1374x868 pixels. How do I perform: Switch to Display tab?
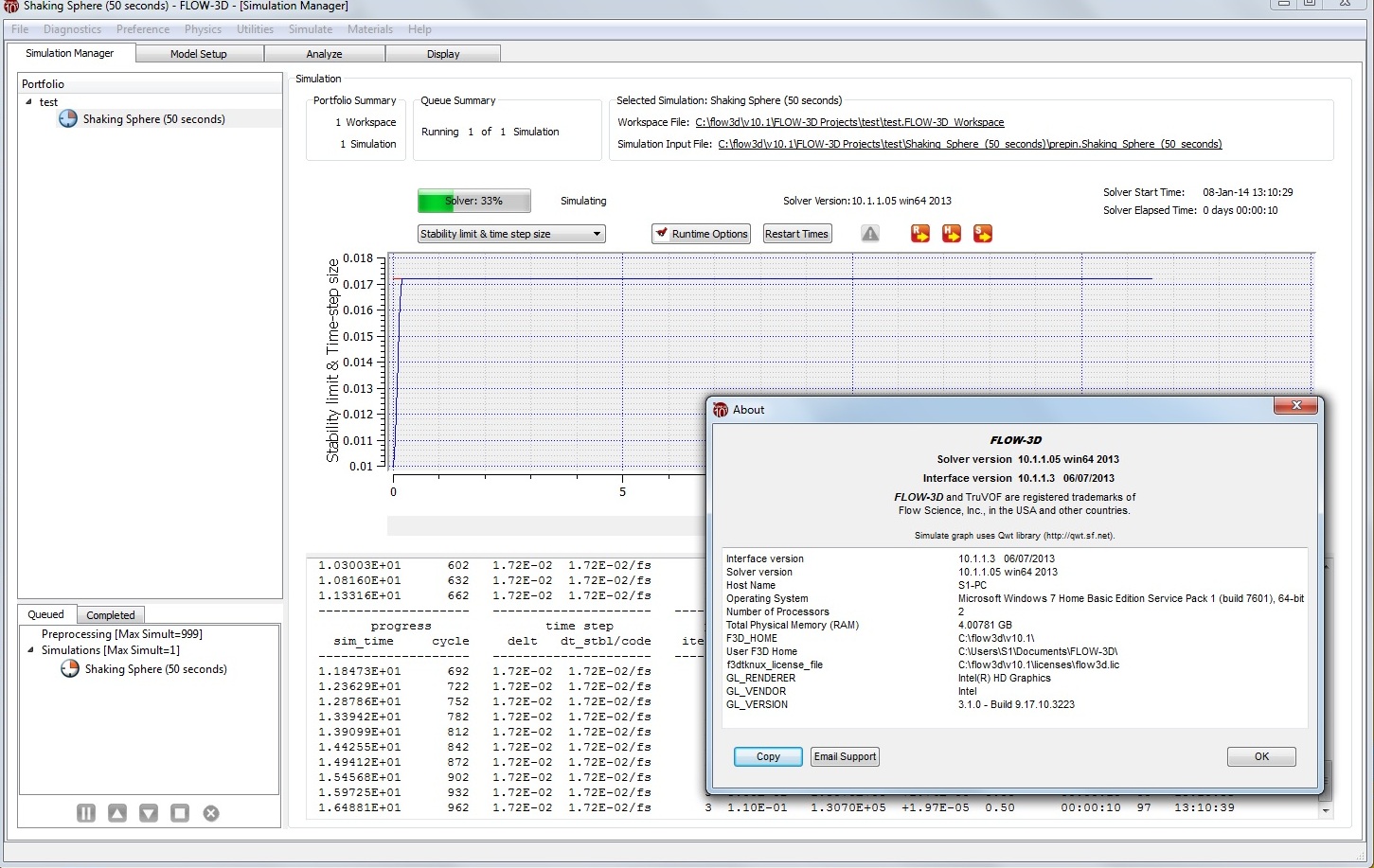pyautogui.click(x=443, y=54)
